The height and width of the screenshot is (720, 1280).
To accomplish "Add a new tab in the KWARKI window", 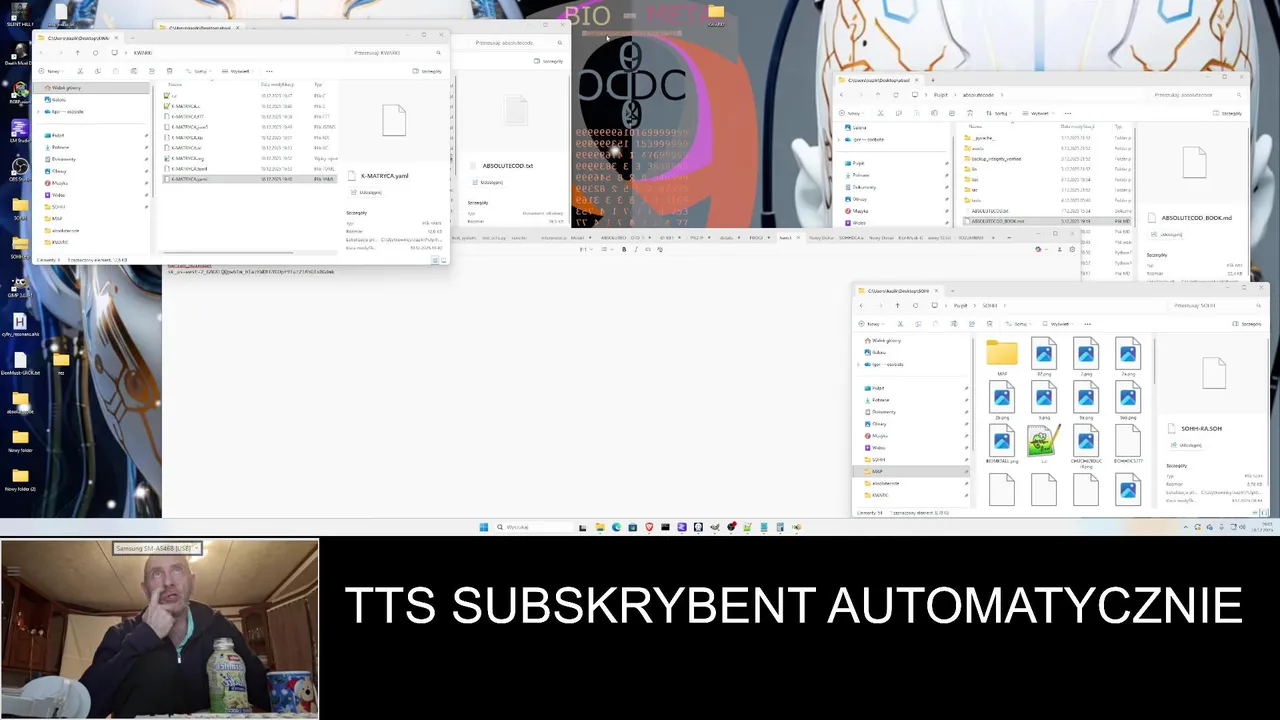I will coord(132,37).
